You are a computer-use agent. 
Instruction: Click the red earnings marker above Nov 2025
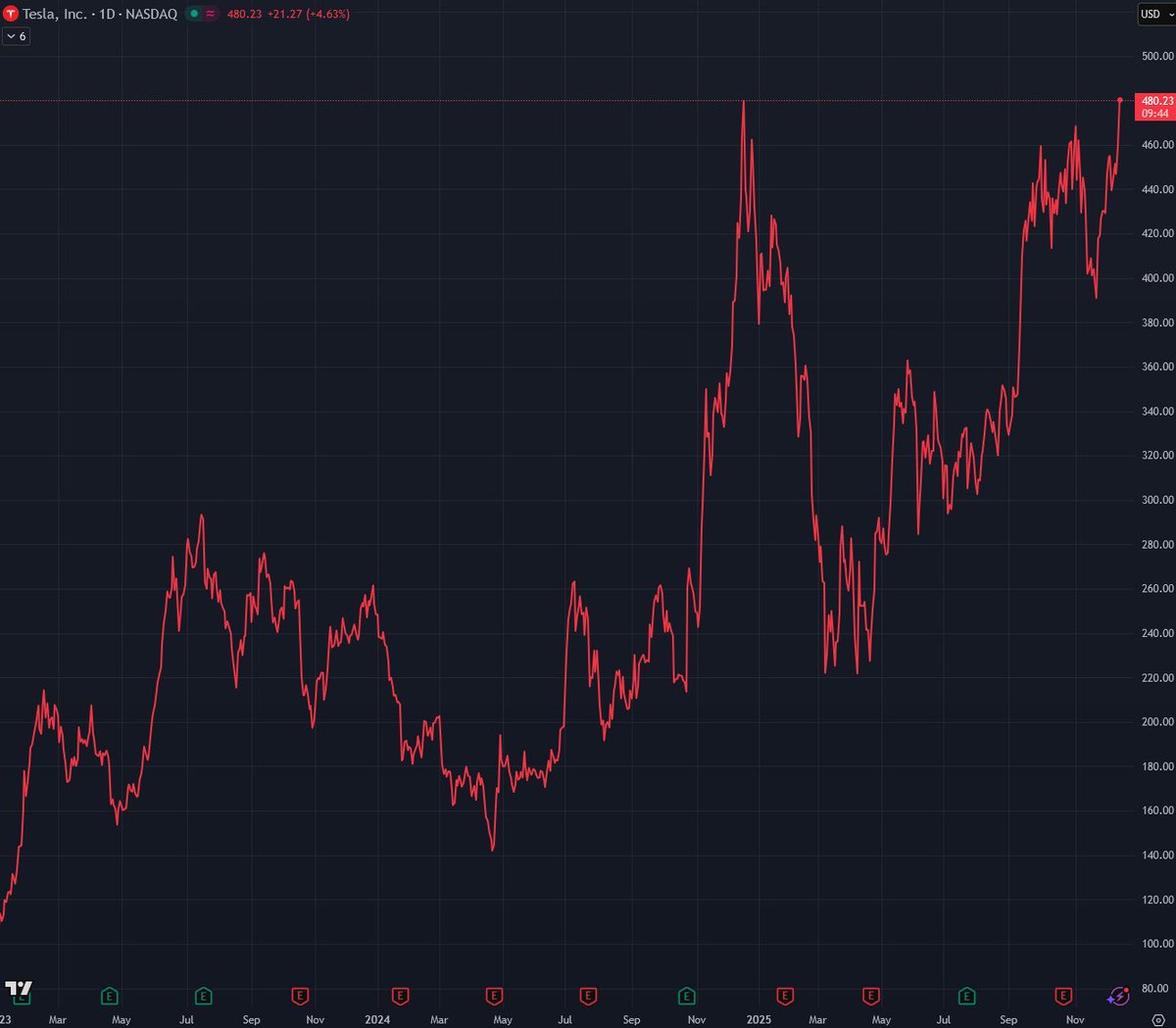1063,997
